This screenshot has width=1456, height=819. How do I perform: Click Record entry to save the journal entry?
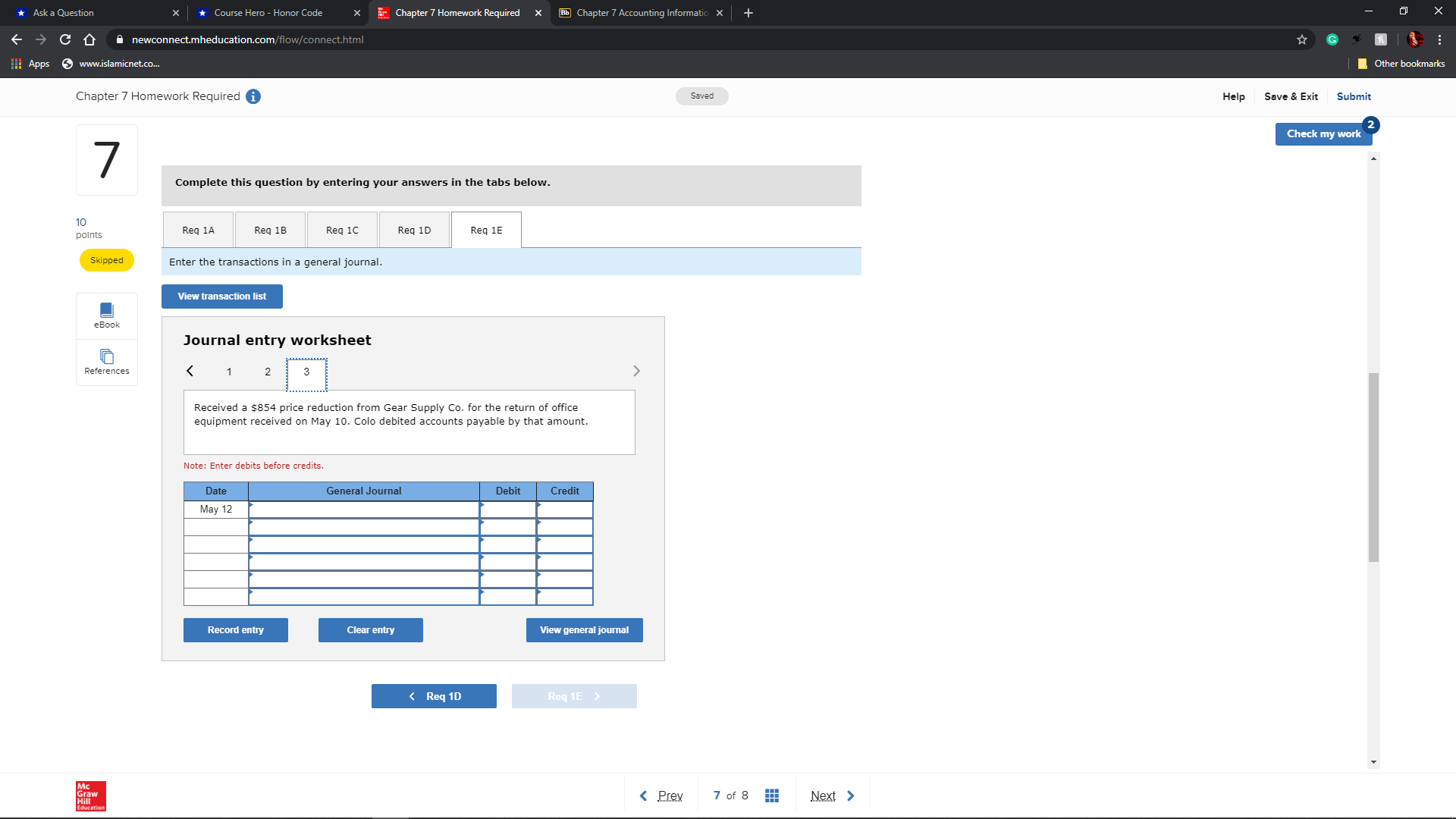235,629
